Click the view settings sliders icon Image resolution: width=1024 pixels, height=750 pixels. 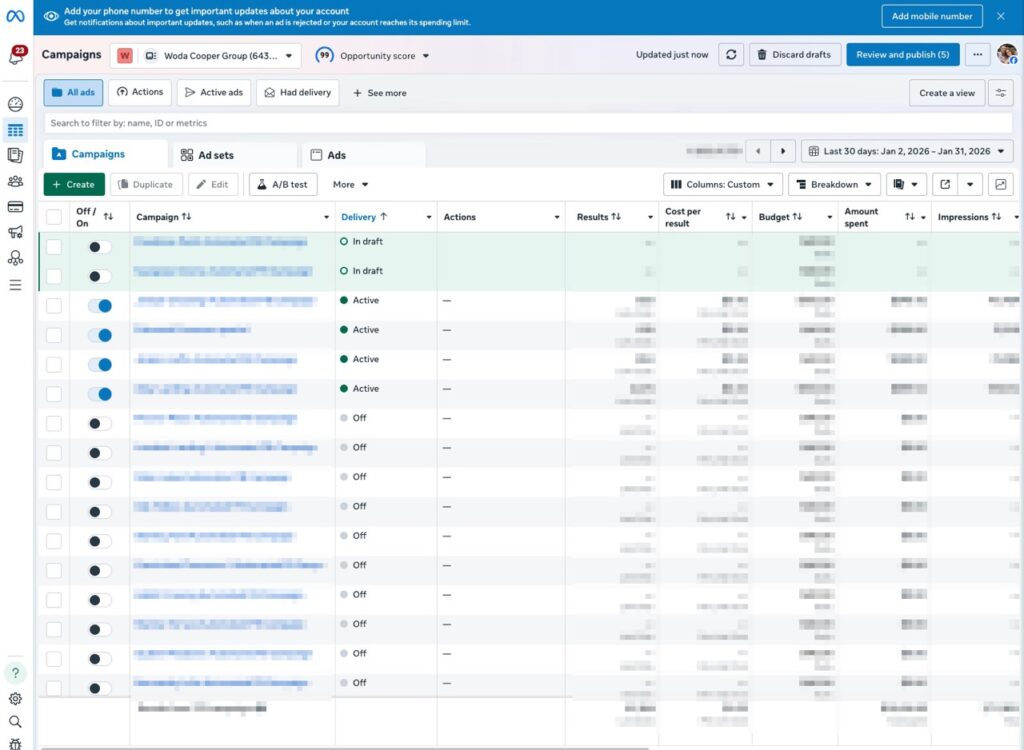1000,93
